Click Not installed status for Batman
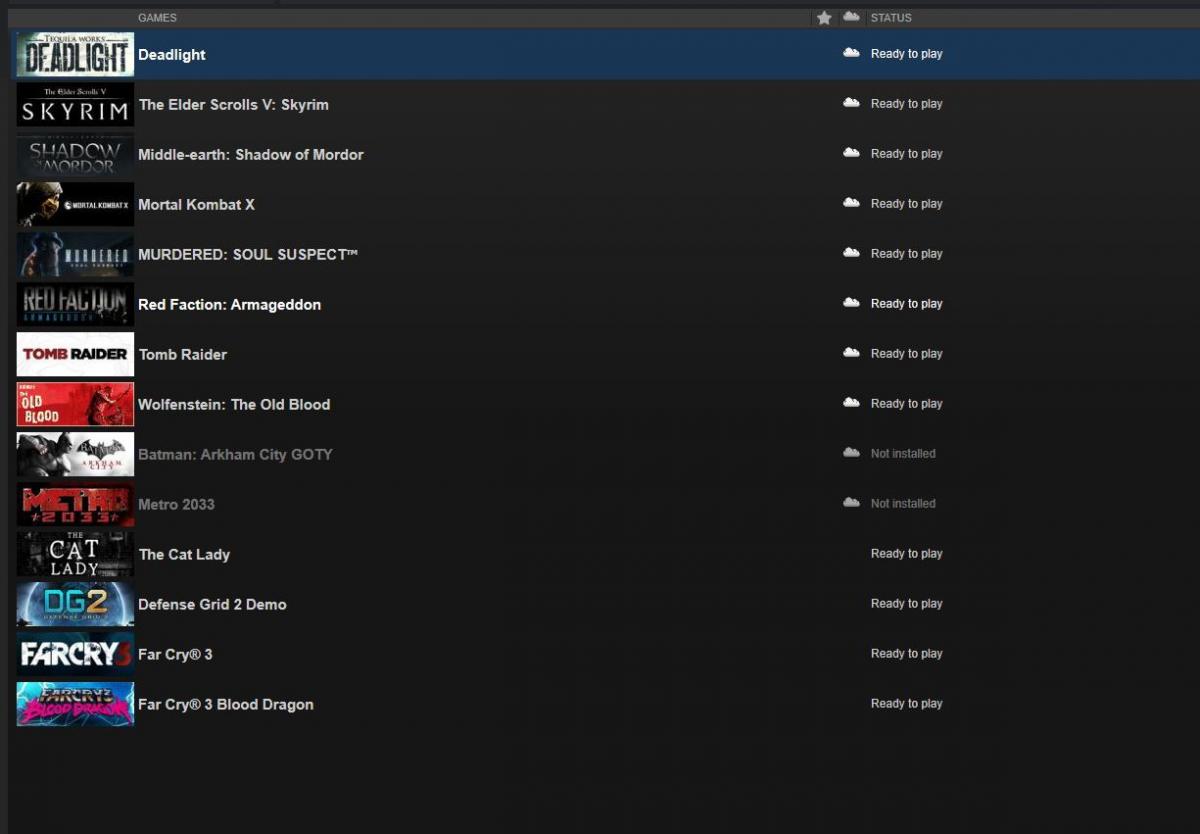This screenshot has width=1200, height=834. point(903,454)
